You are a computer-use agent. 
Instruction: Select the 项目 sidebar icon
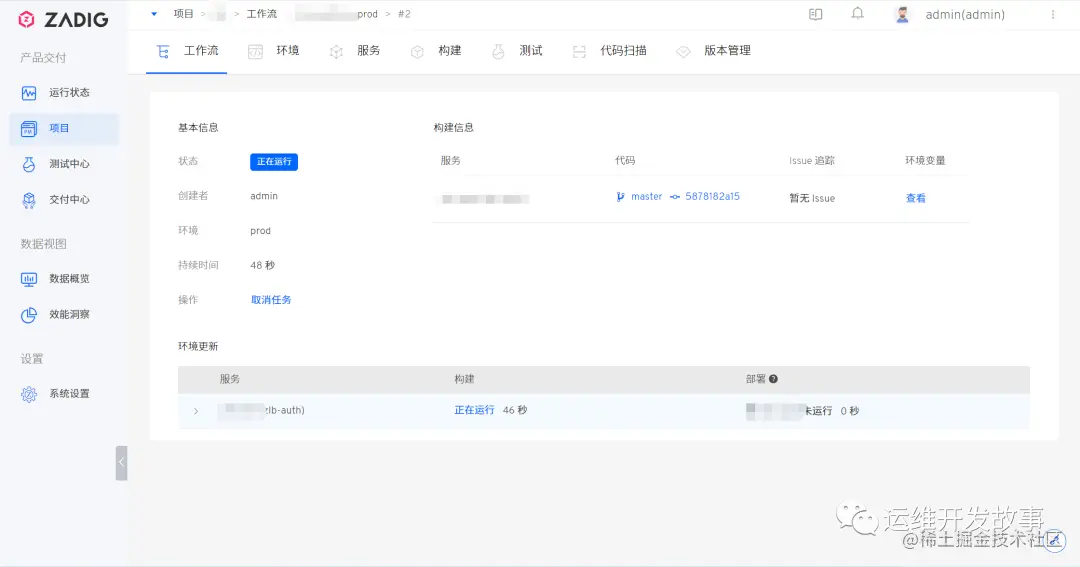click(x=29, y=129)
